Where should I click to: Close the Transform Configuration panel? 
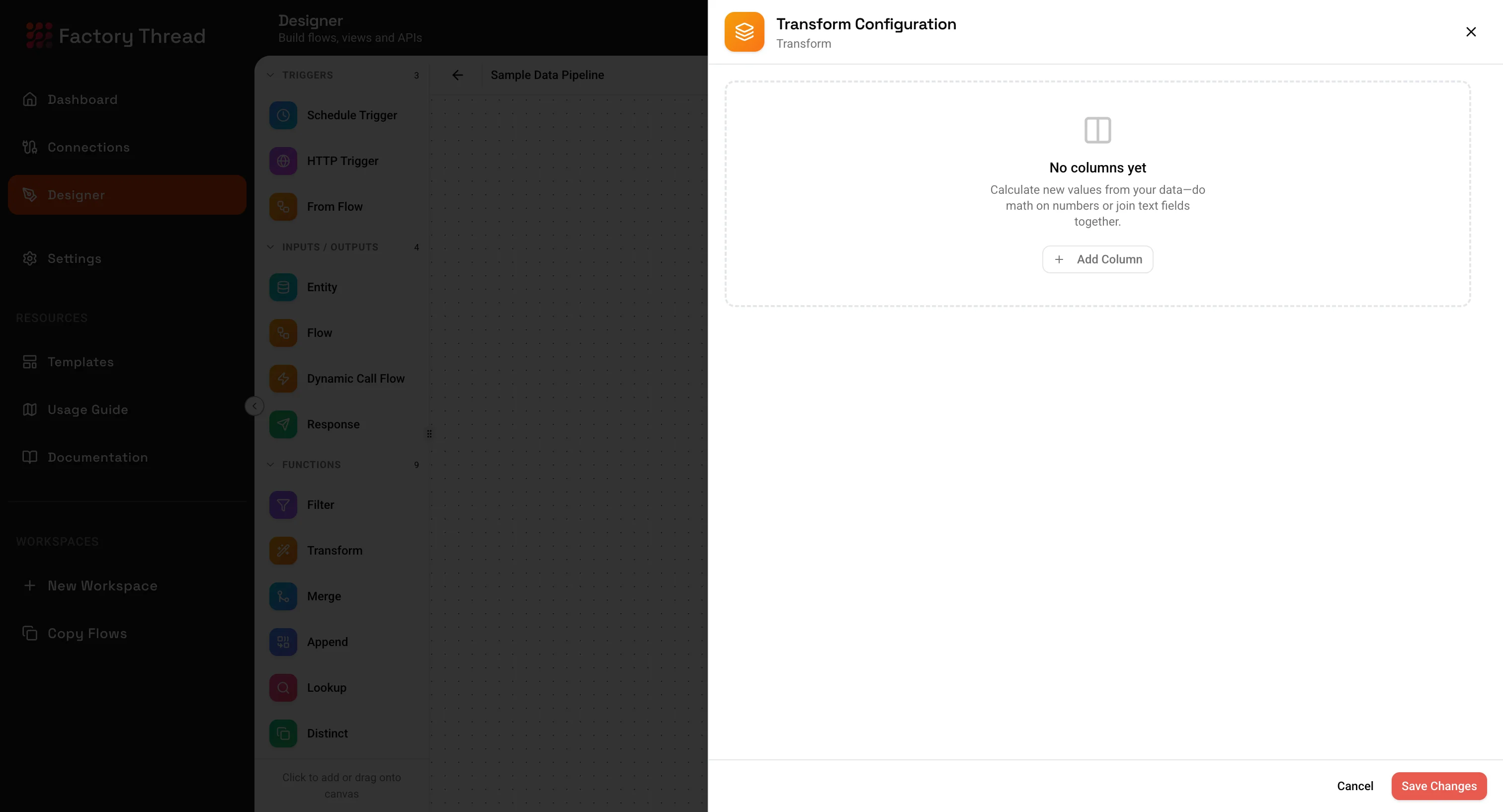point(1471,31)
